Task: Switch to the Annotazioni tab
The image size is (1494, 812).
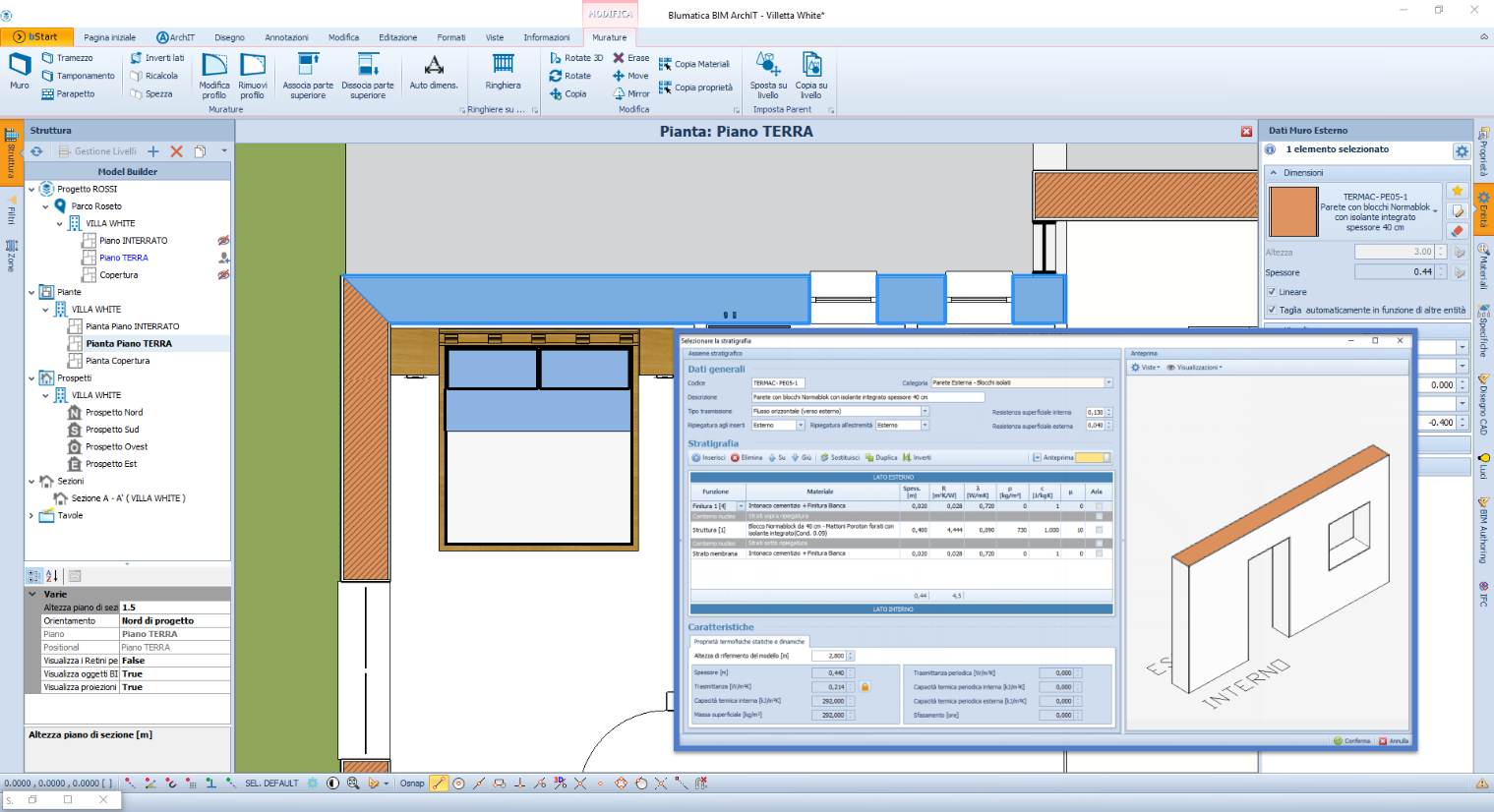Action: click(x=286, y=37)
